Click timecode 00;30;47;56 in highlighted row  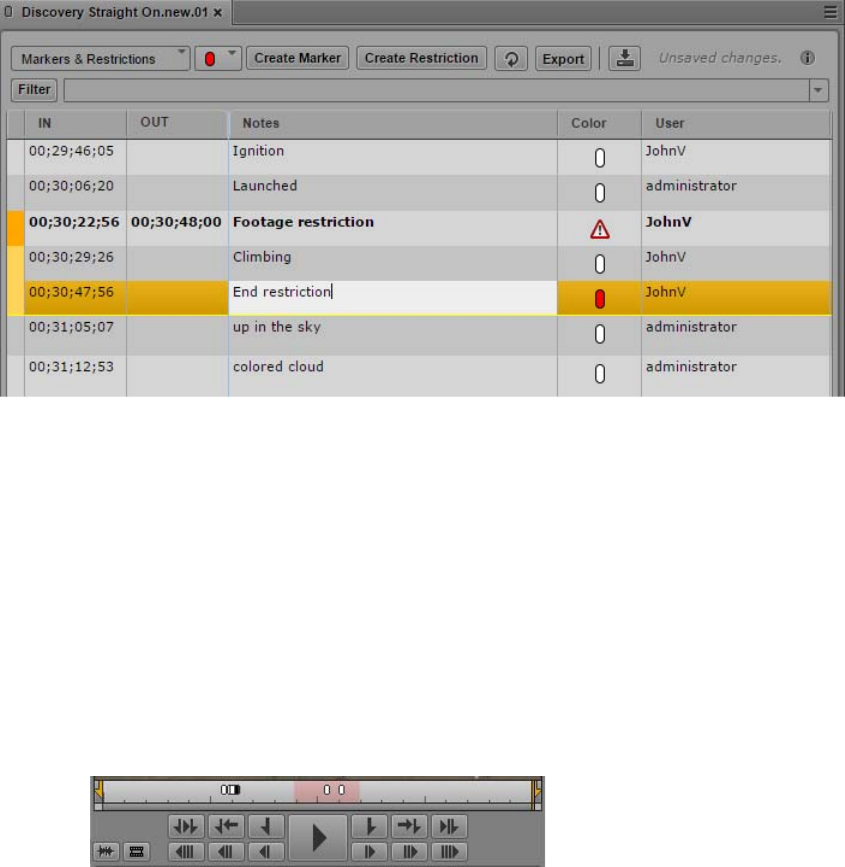point(71,292)
